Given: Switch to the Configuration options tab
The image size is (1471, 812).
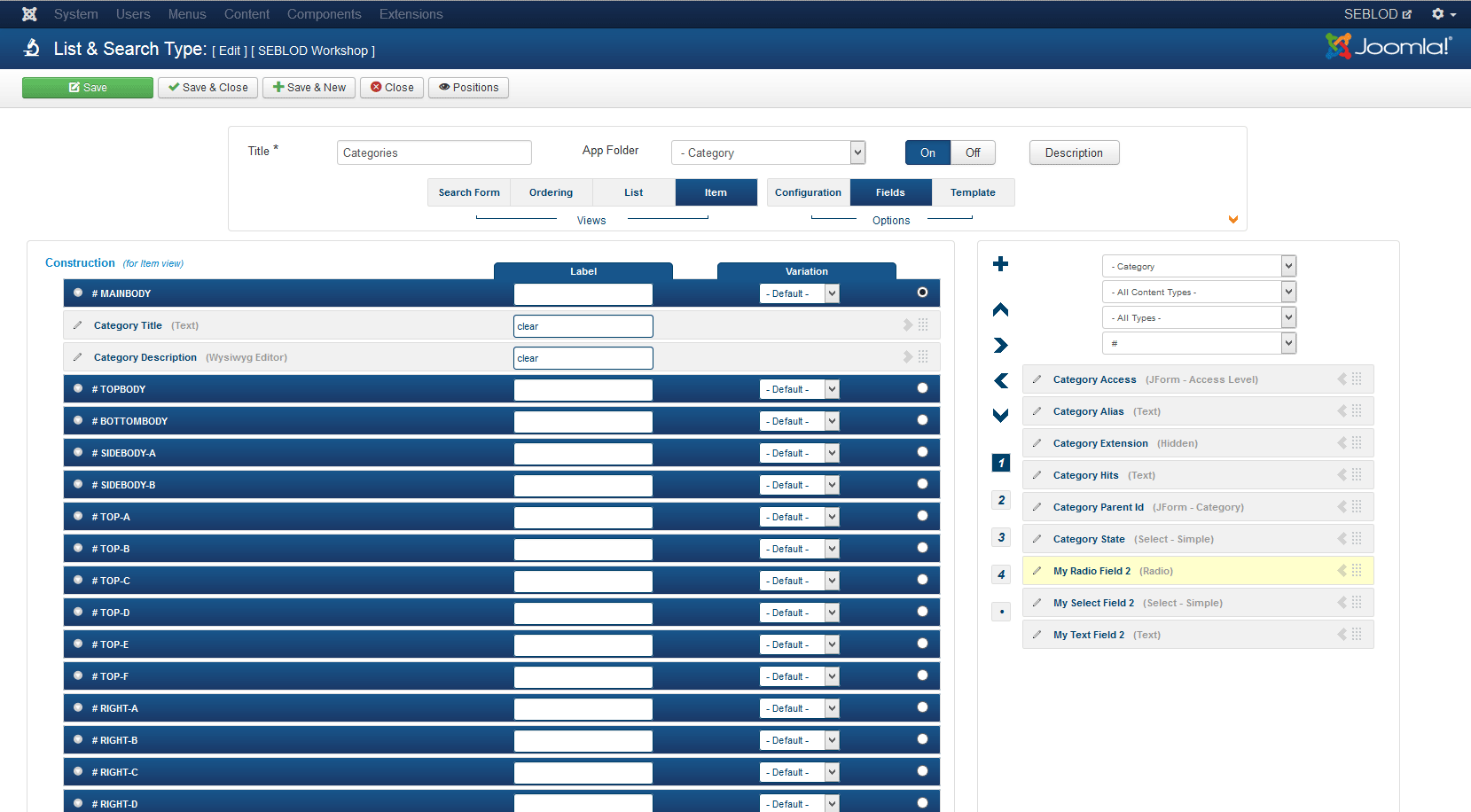Looking at the screenshot, I should (808, 192).
